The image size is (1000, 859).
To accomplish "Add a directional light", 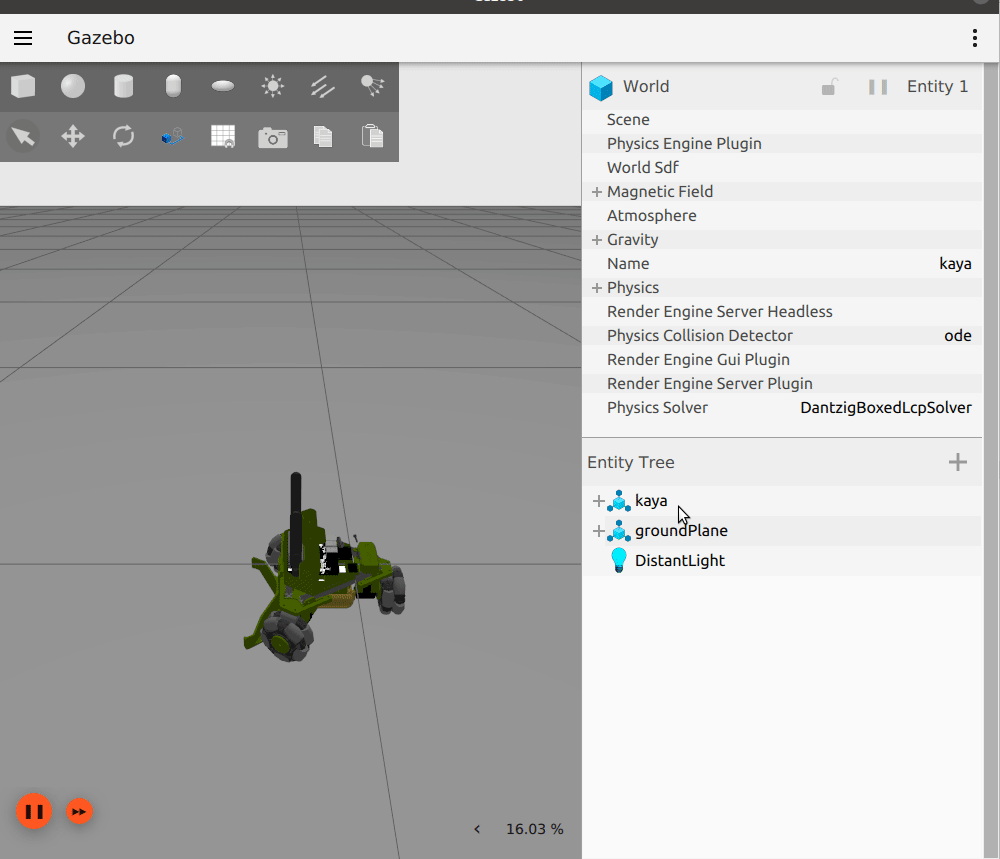I will pos(323,86).
